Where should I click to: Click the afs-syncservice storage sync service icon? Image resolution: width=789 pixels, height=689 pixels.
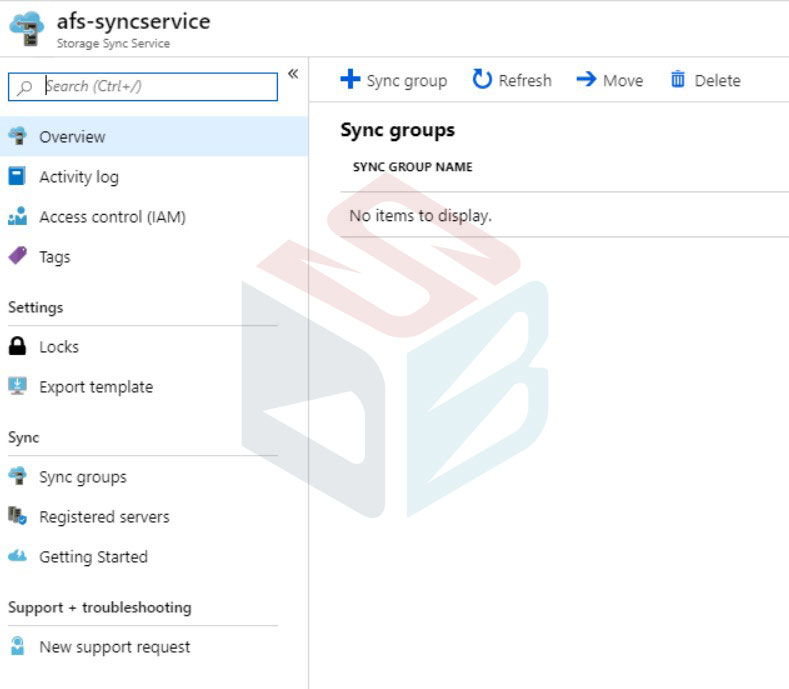pos(27,29)
